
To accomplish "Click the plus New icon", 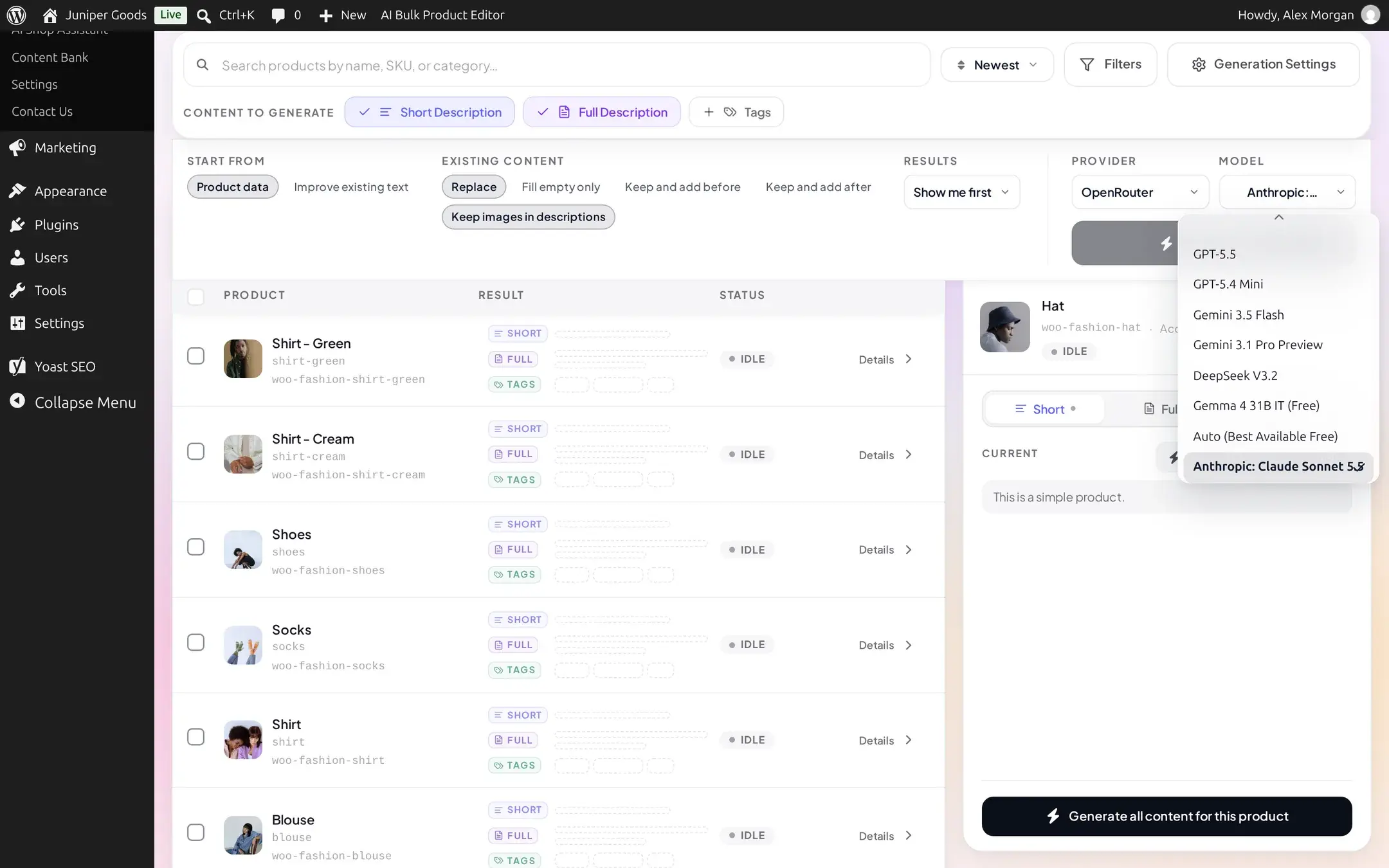I will 326,15.
